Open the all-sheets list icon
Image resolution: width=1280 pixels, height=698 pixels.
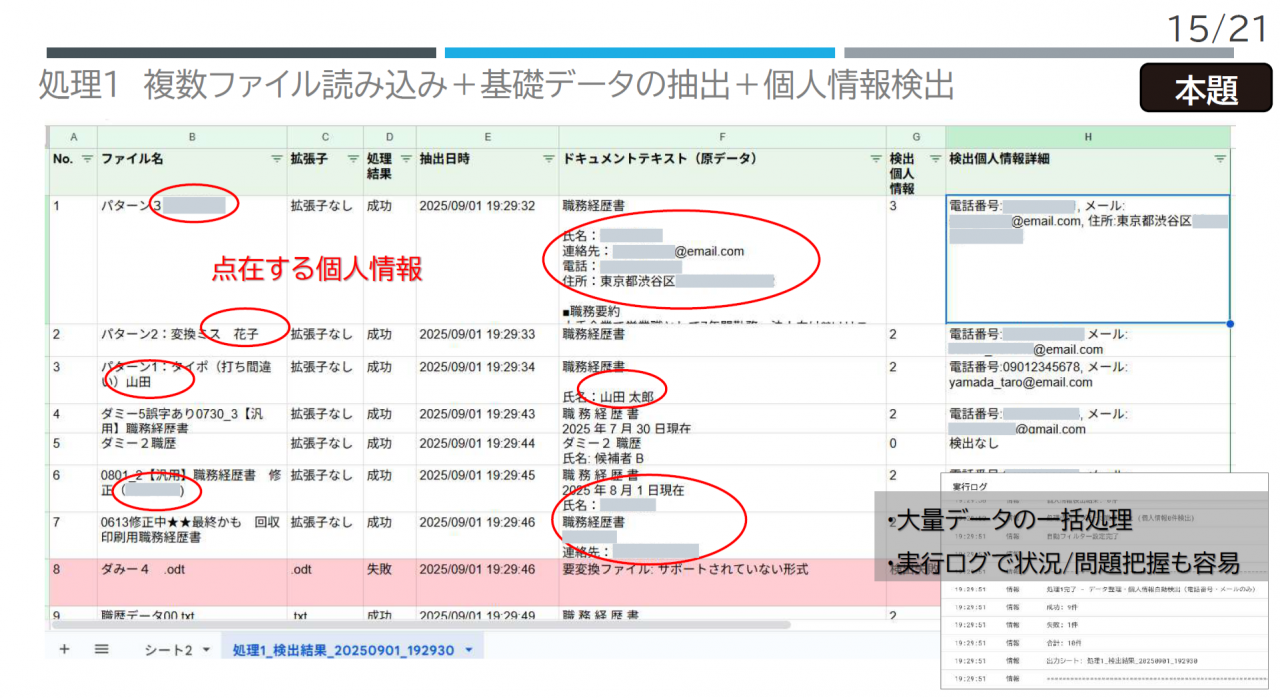pyautogui.click(x=101, y=649)
